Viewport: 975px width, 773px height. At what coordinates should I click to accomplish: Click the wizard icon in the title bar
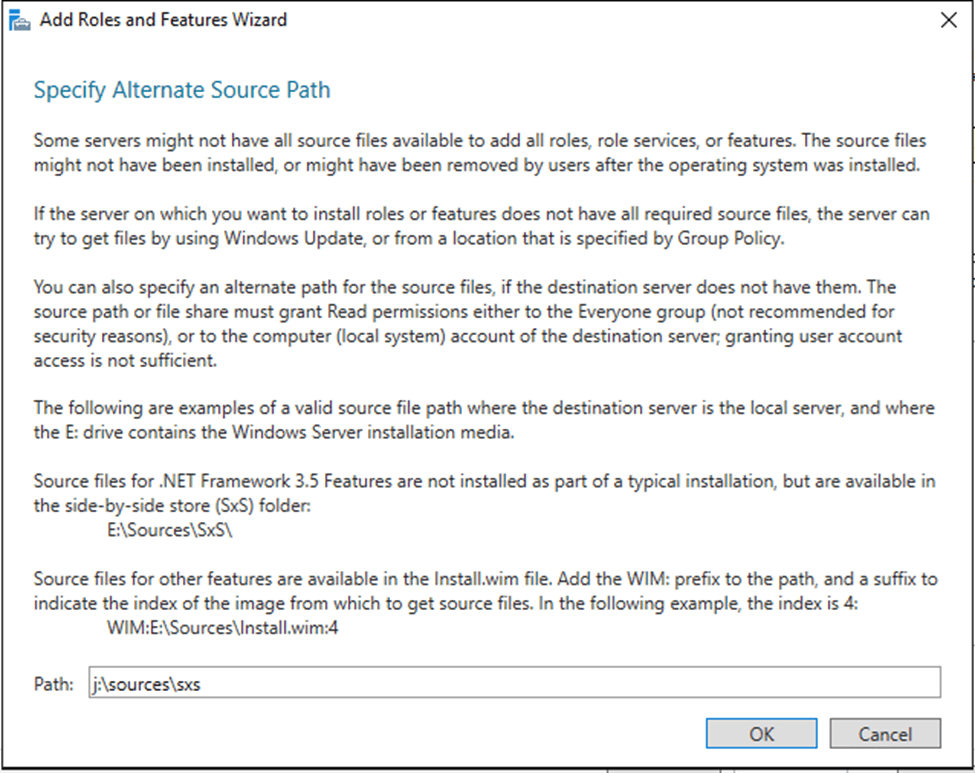tap(19, 20)
